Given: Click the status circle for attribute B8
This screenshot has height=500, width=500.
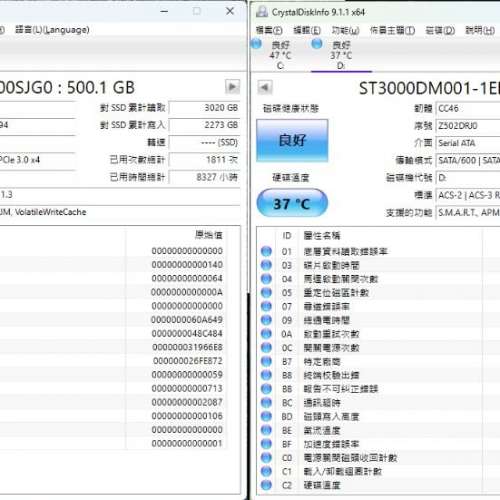Looking at the screenshot, I should [266, 375].
